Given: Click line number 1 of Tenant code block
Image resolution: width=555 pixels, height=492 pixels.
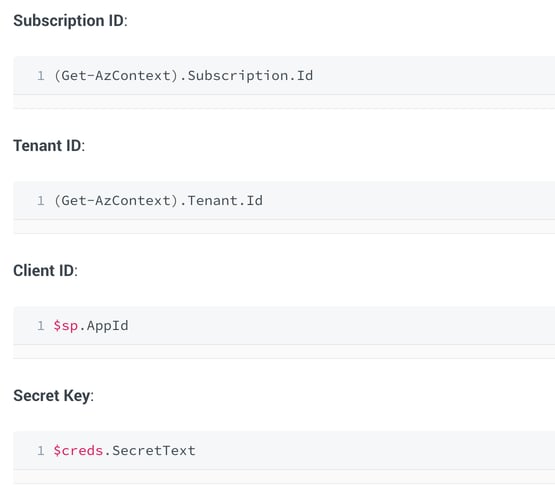Looking at the screenshot, I should click(41, 201).
